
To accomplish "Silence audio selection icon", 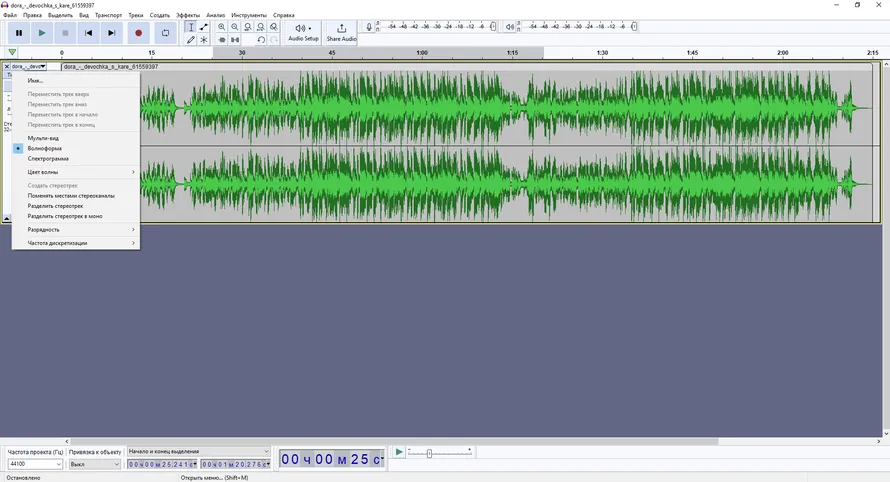I will [x=234, y=40].
